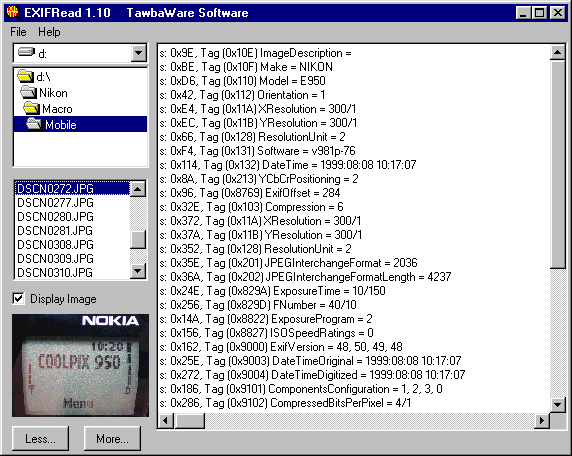The width and height of the screenshot is (572, 456).
Task: Click the horizontal scrollbar thumb in EXIF panel
Action: click(190, 421)
